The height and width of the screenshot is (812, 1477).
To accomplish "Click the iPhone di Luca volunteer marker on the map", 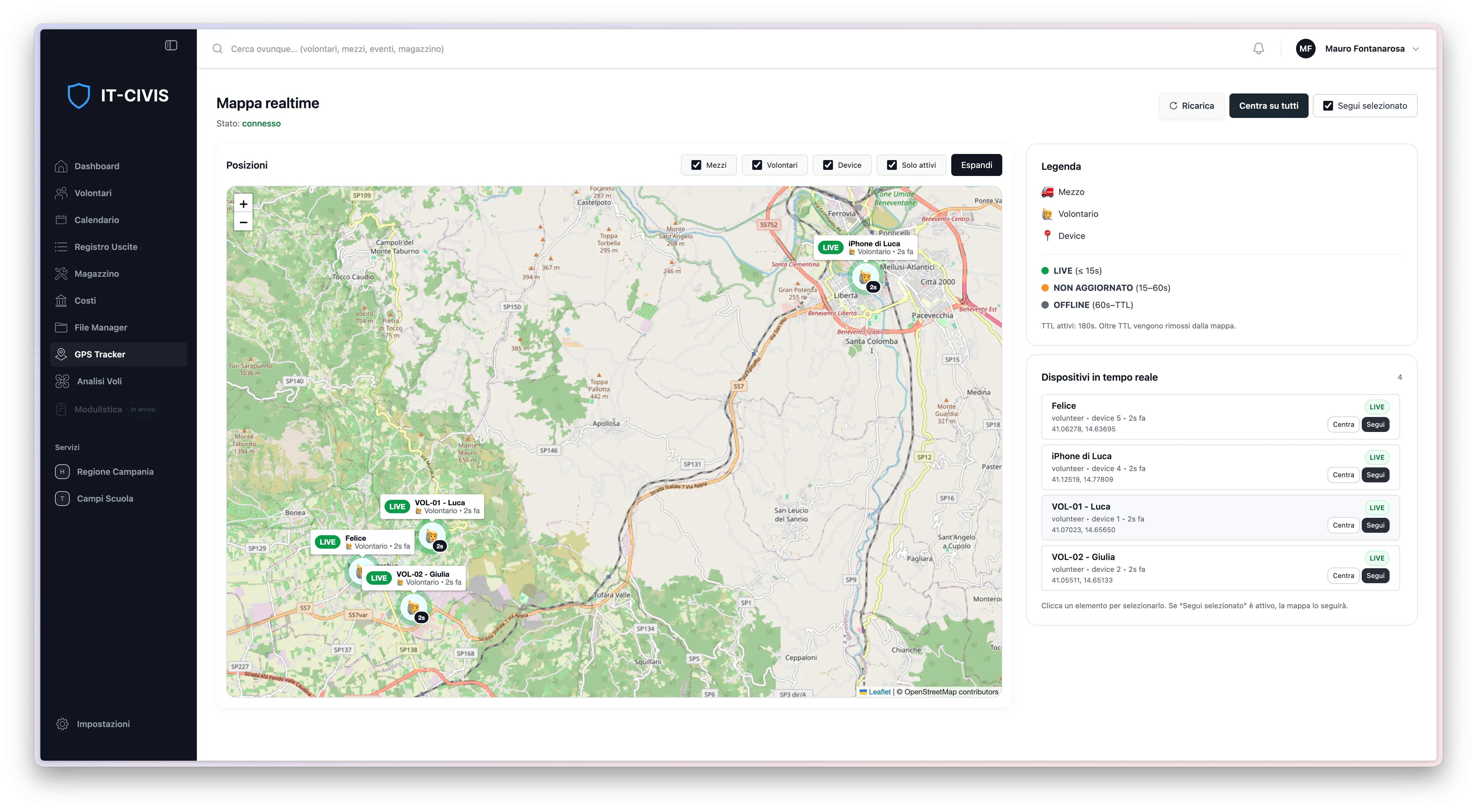I will [x=866, y=277].
